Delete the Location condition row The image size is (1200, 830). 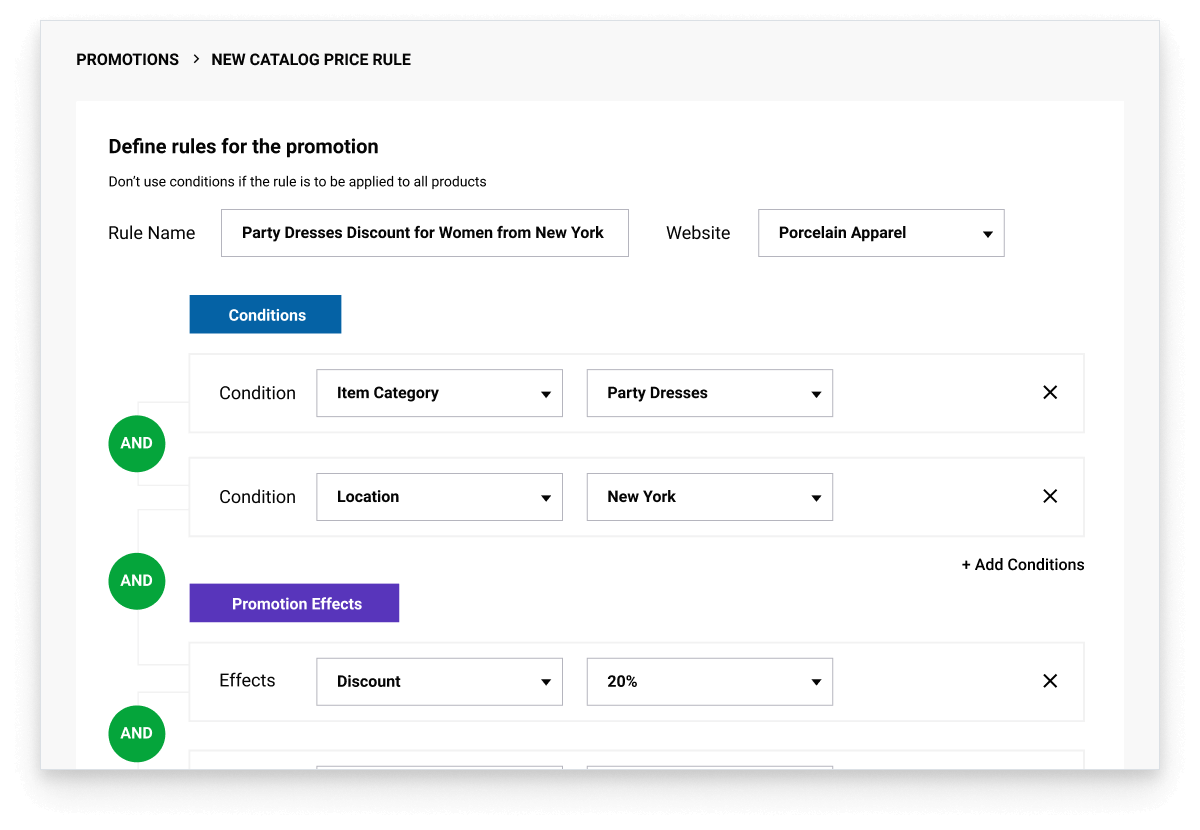[1050, 496]
